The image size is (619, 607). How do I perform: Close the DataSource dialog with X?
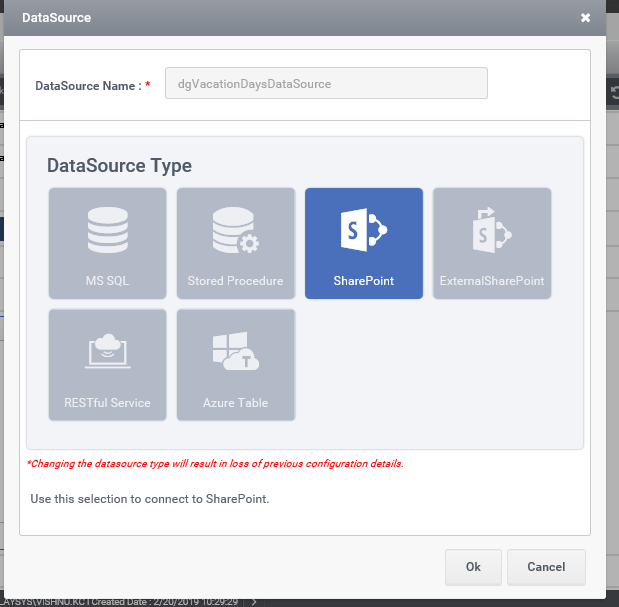tap(585, 18)
